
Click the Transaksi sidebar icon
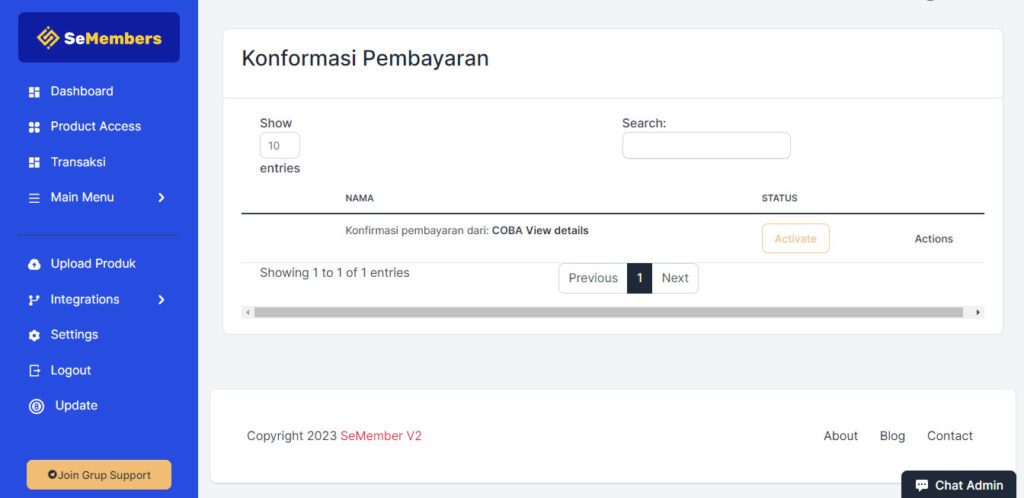tap(34, 162)
